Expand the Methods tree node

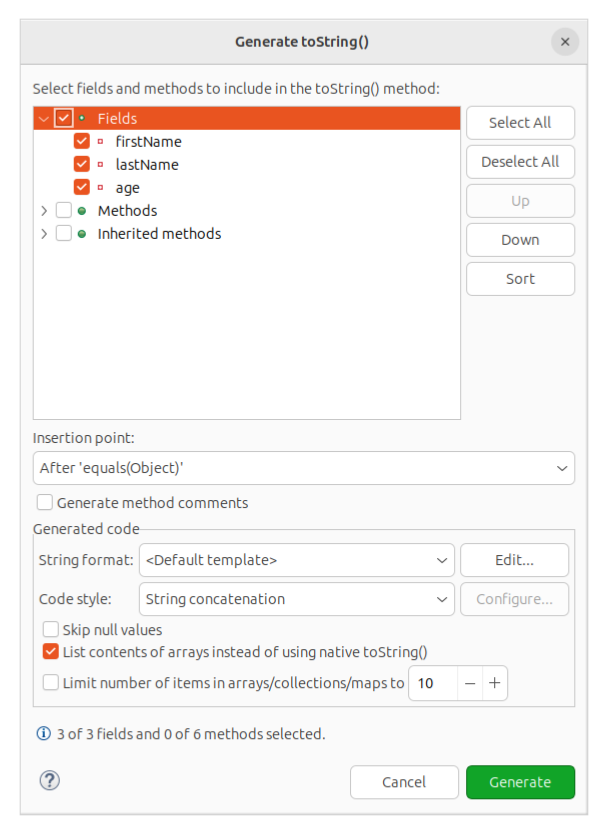coord(43,211)
